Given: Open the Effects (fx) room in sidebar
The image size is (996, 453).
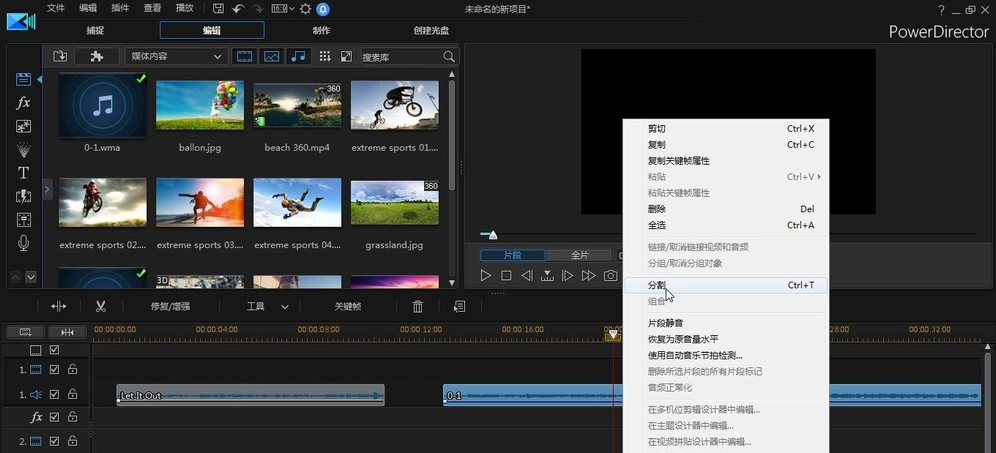Looking at the screenshot, I should point(23,103).
